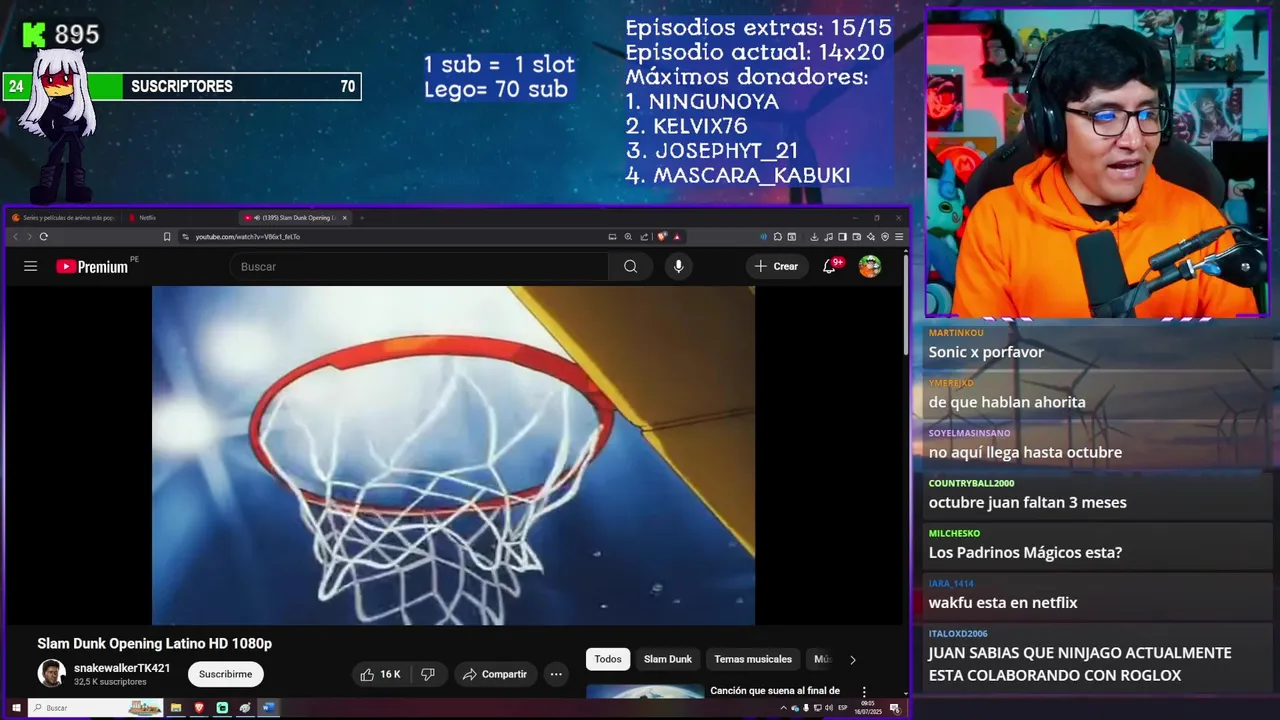Image resolution: width=1280 pixels, height=720 pixels.
Task: Select the Temas musicales chip
Action: point(753,659)
